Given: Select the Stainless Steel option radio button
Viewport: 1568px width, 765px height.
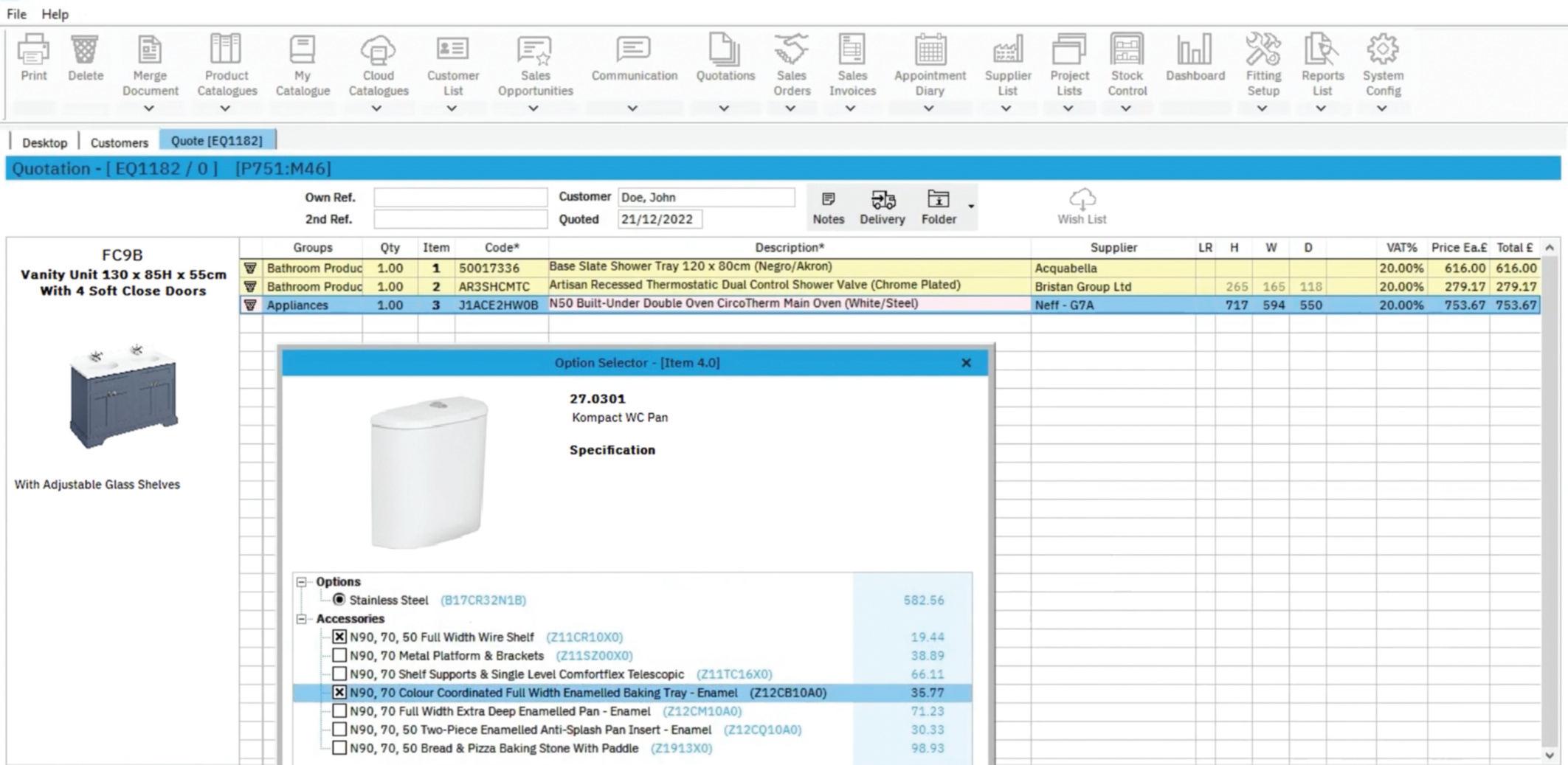Looking at the screenshot, I should [339, 600].
